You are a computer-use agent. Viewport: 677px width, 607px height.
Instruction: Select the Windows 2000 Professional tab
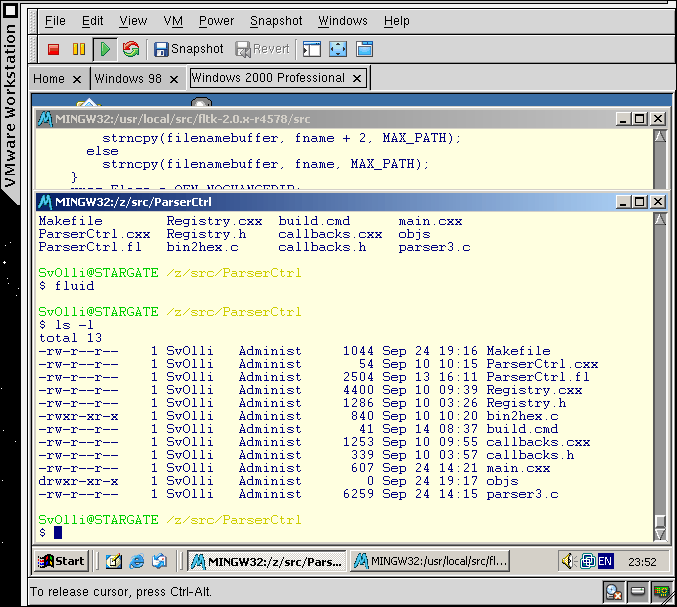(x=268, y=78)
